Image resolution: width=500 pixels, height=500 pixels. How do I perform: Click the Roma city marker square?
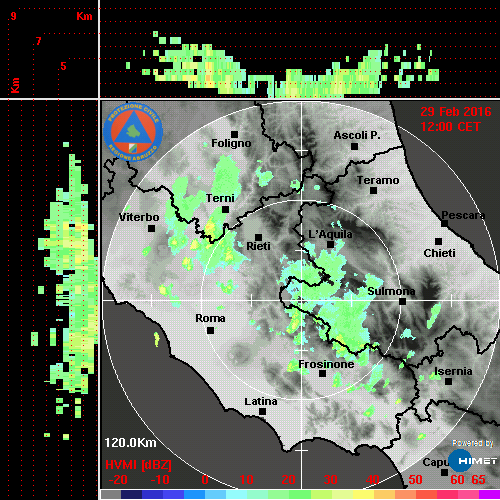point(210,330)
